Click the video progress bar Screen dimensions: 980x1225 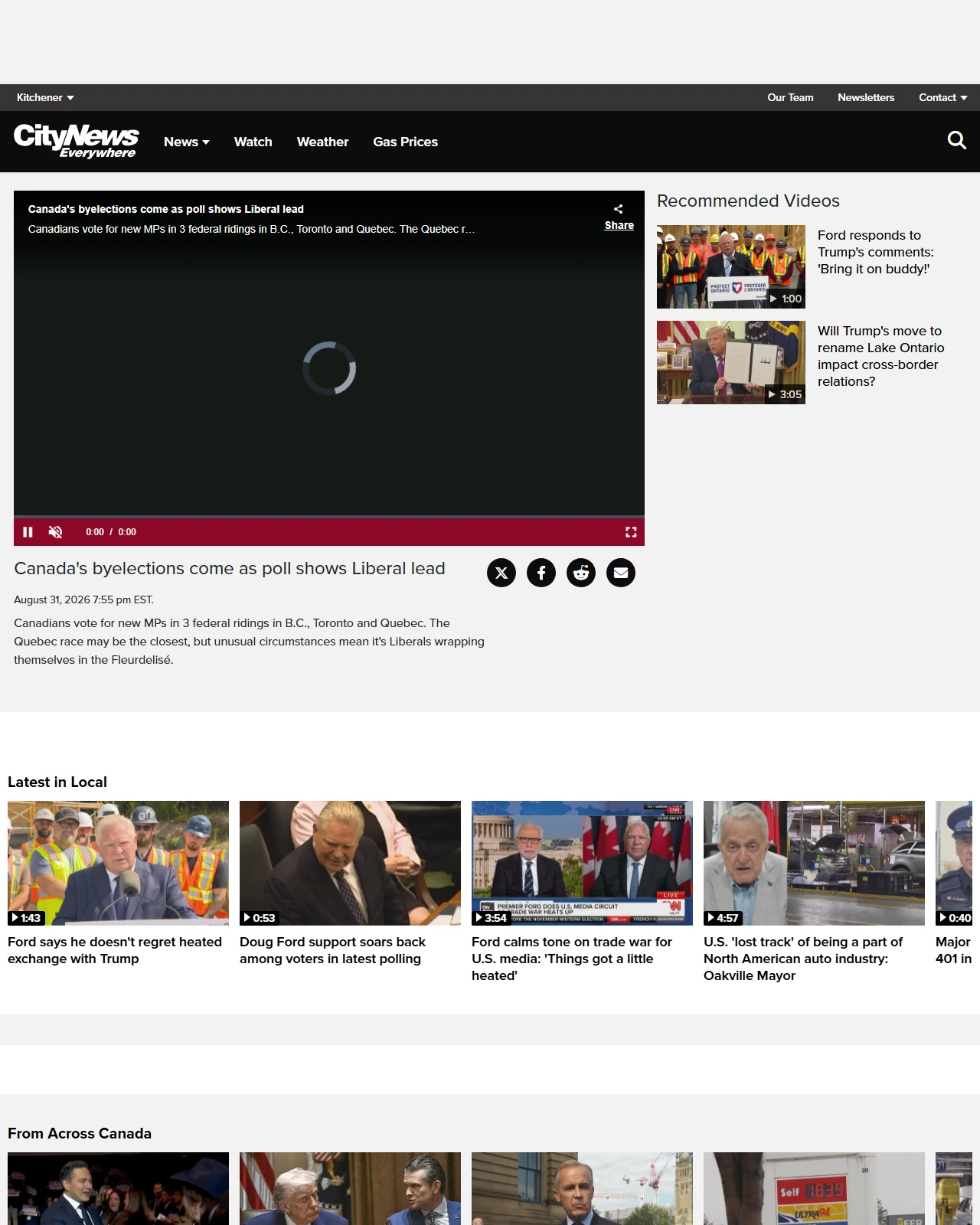click(329, 517)
